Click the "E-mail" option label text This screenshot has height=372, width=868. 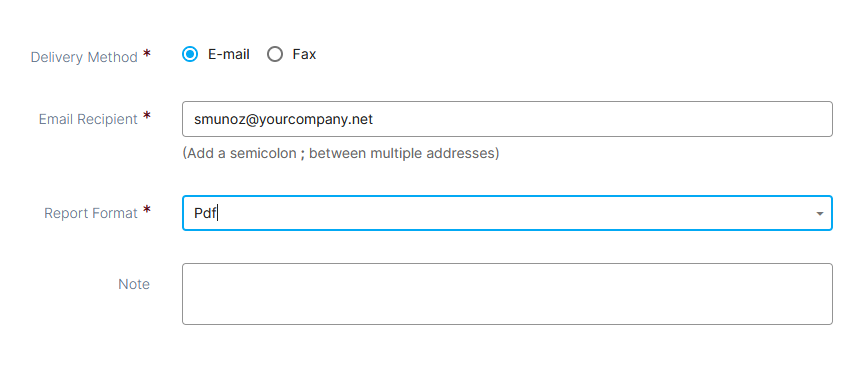pyautogui.click(x=229, y=54)
